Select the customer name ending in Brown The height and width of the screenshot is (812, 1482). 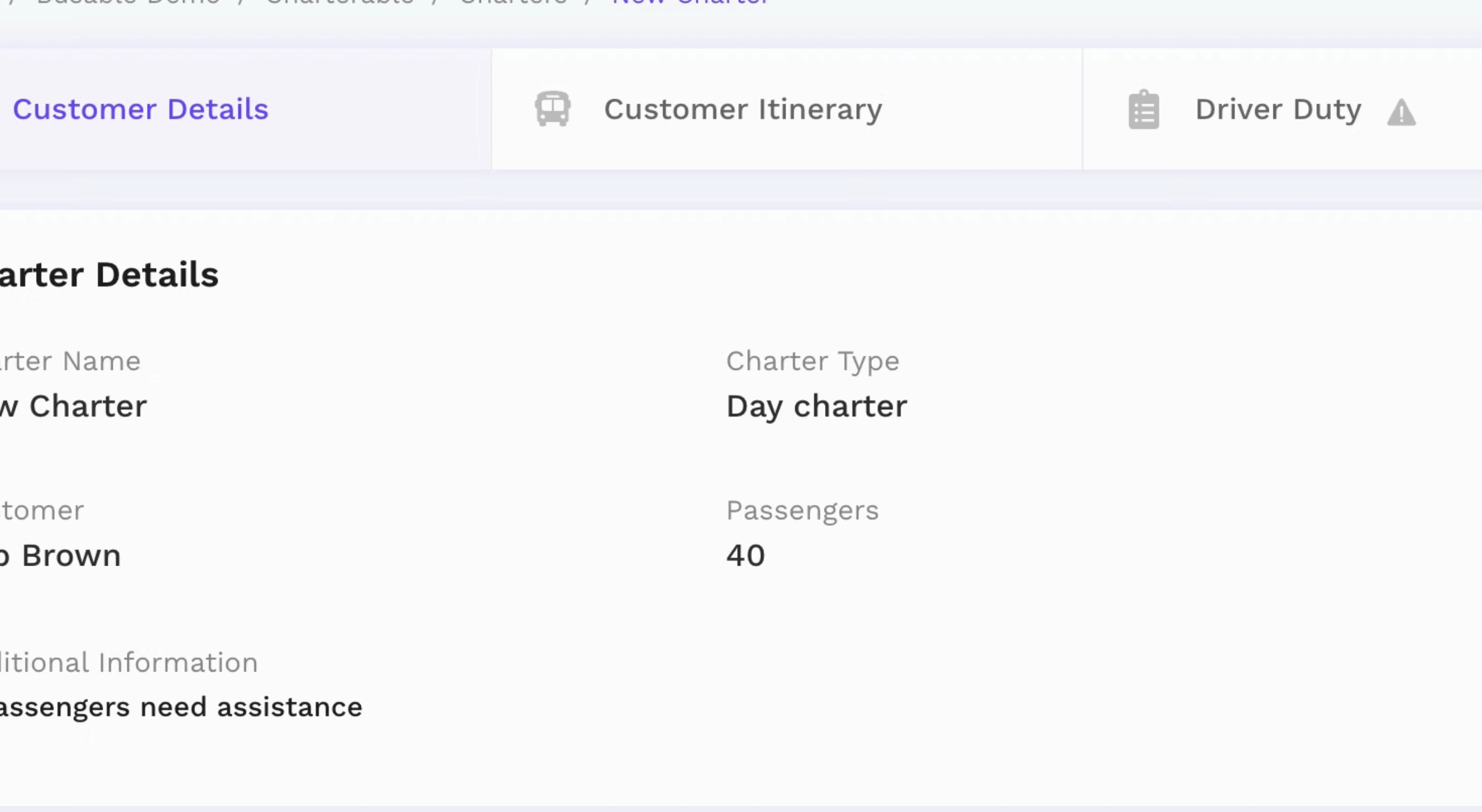[60, 555]
